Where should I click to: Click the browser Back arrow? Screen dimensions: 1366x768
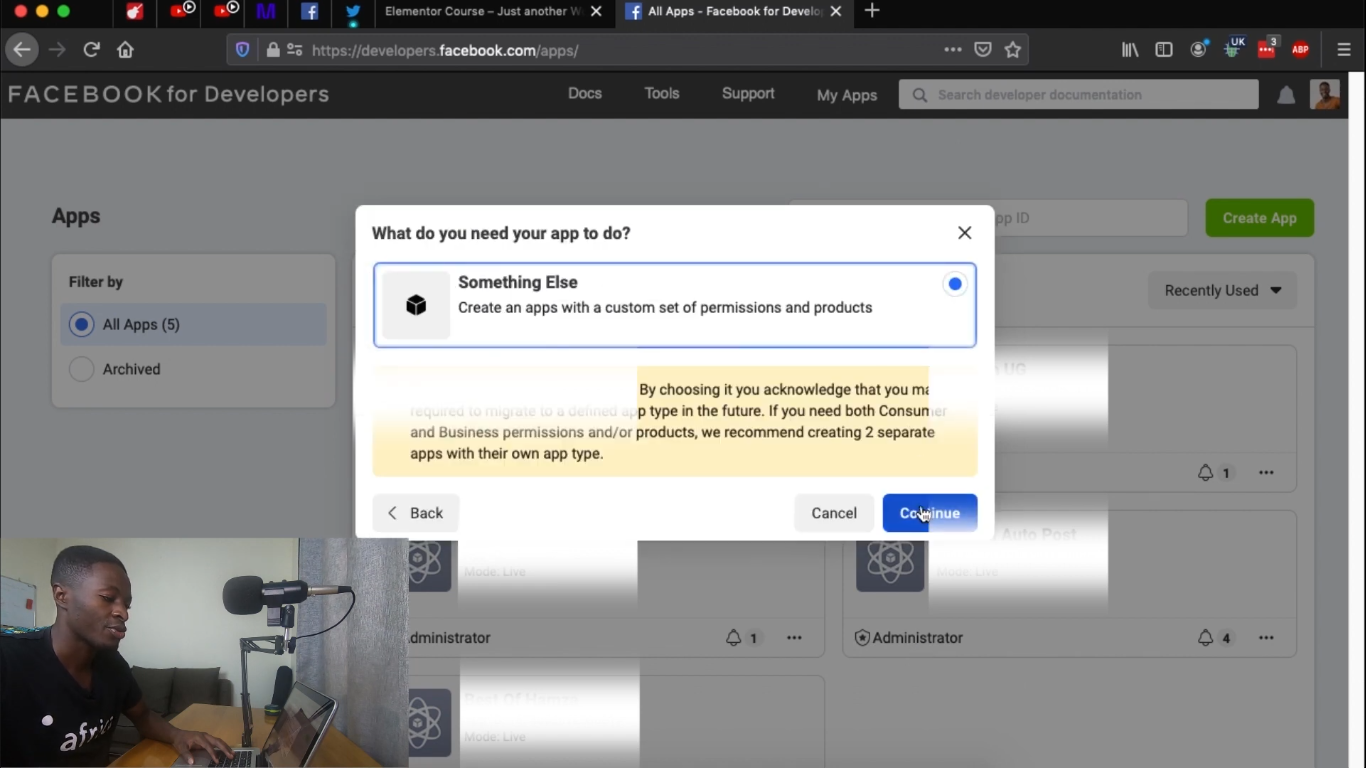point(22,49)
